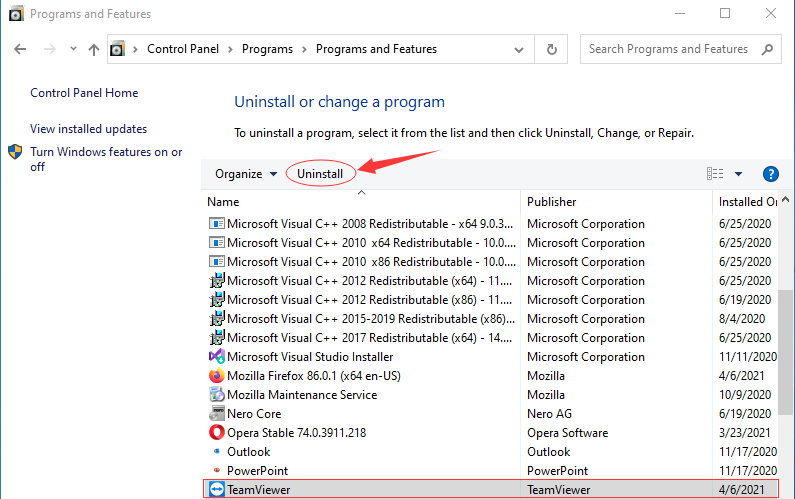Select Opera Stable 74.0.3911.218 entry
This screenshot has width=795, height=499.
(x=297, y=433)
